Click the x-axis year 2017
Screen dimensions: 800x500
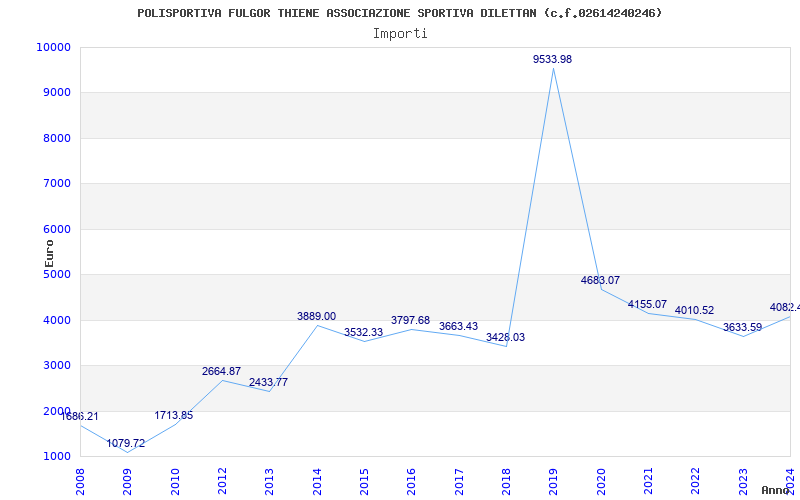click(459, 481)
